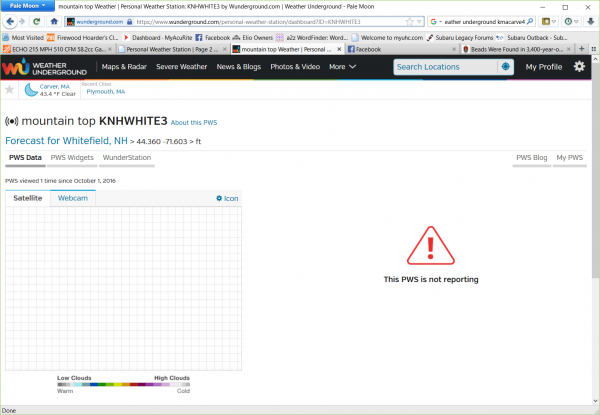Viewport: 600px width, 415px height.
Task: Open the Elio Owners bookmark
Action: tap(253, 37)
